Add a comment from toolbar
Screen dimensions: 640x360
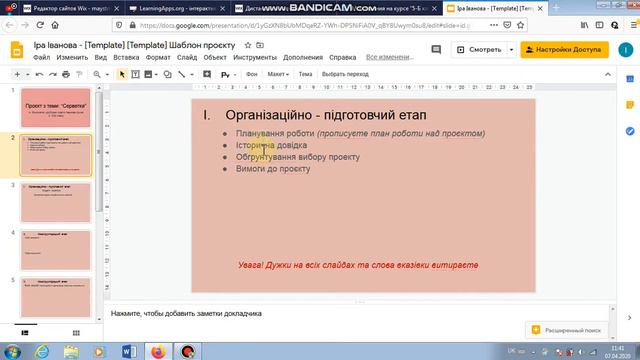click(207, 74)
